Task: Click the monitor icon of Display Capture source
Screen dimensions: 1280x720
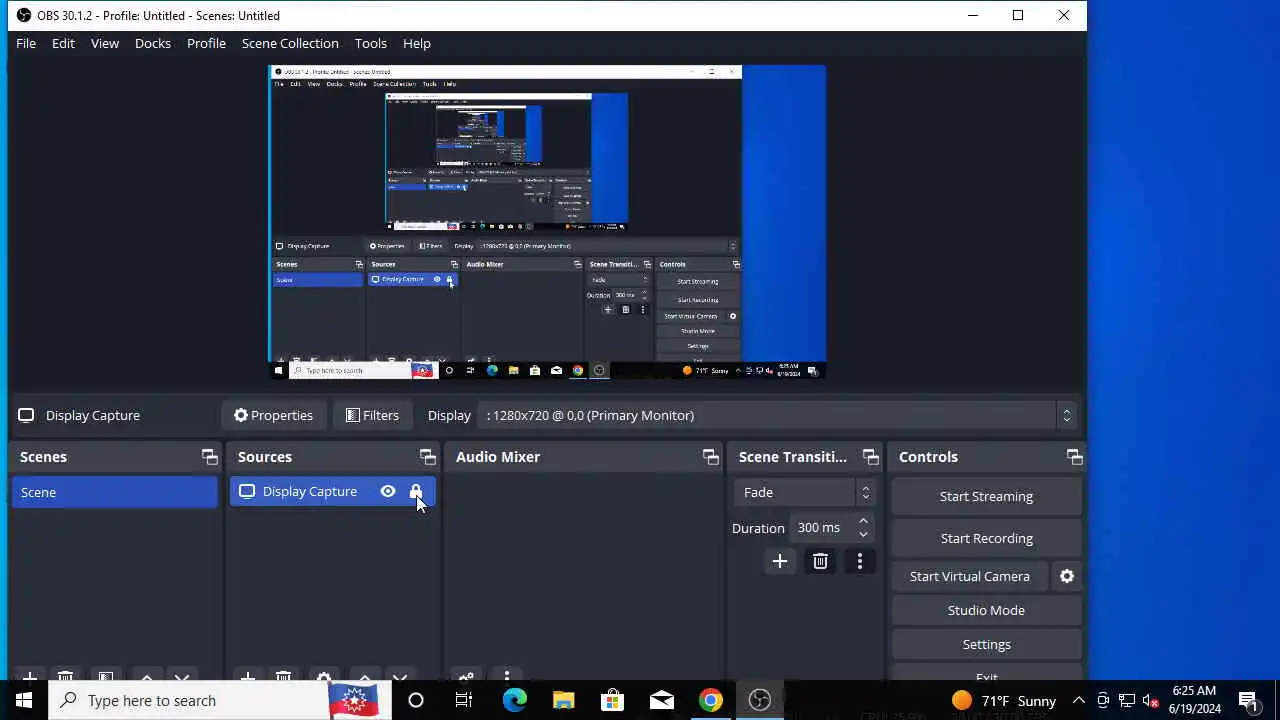Action: tap(247, 491)
